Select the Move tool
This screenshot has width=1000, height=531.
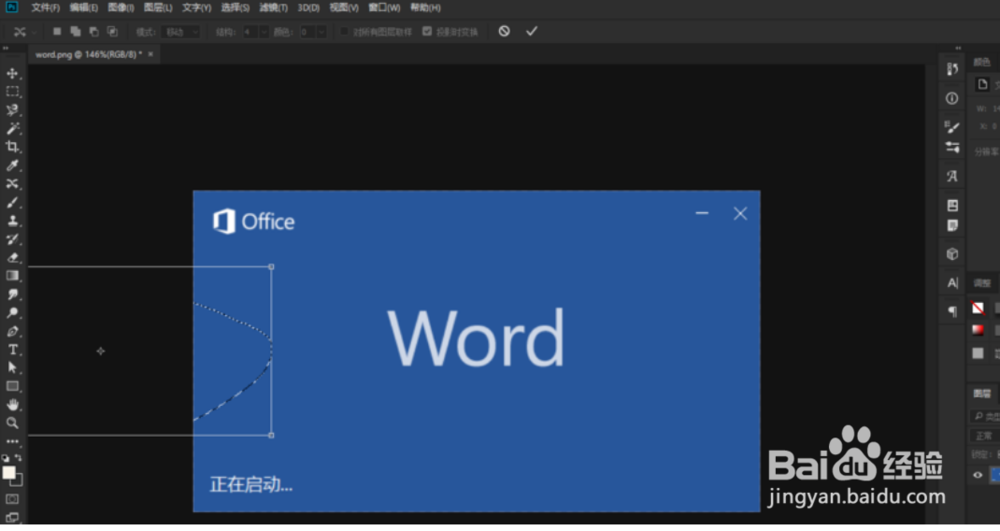point(12,73)
